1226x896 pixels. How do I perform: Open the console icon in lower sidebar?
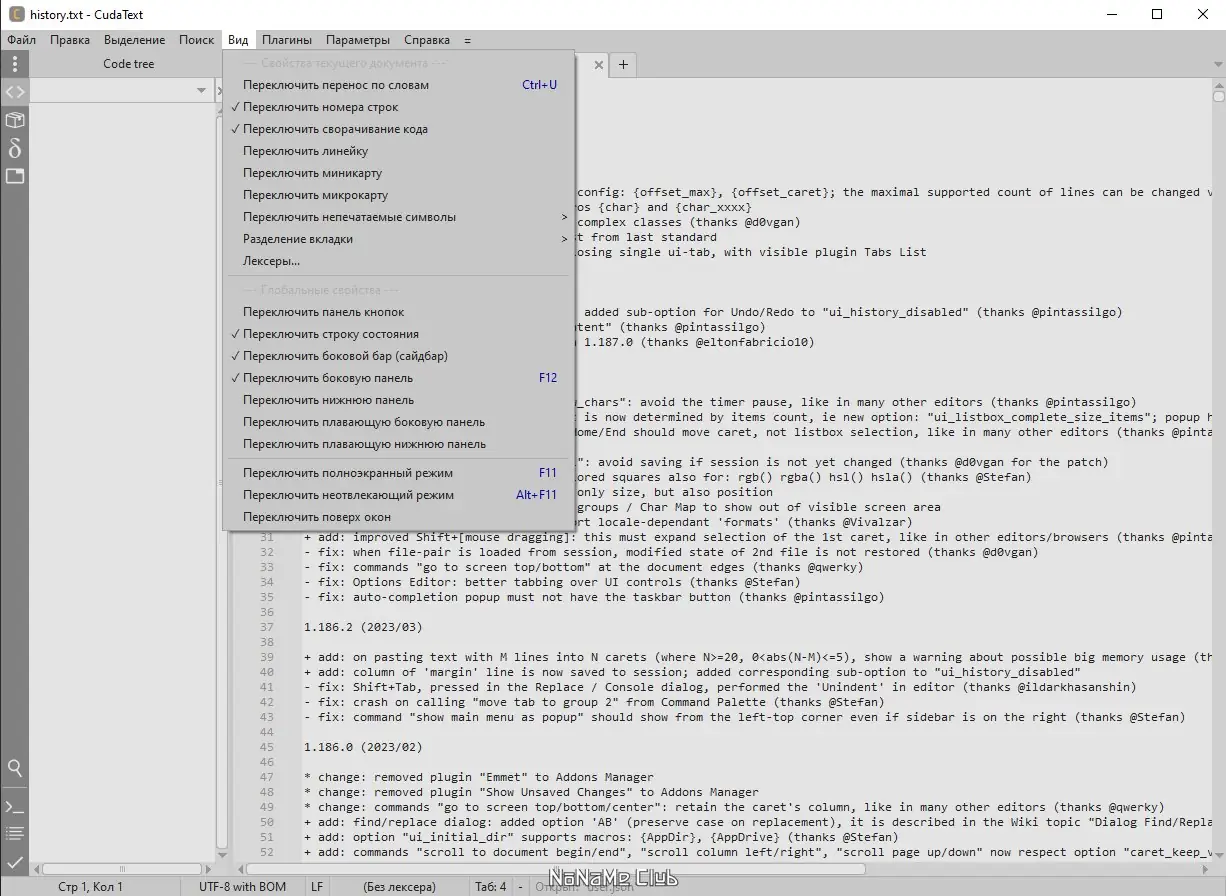(15, 806)
